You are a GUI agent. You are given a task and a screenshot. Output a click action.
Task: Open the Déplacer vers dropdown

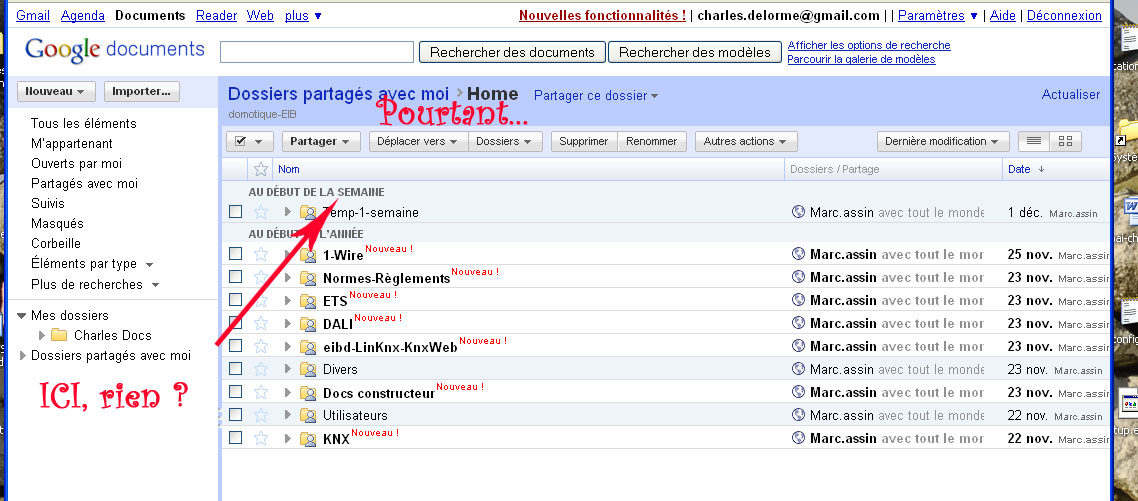tap(419, 141)
